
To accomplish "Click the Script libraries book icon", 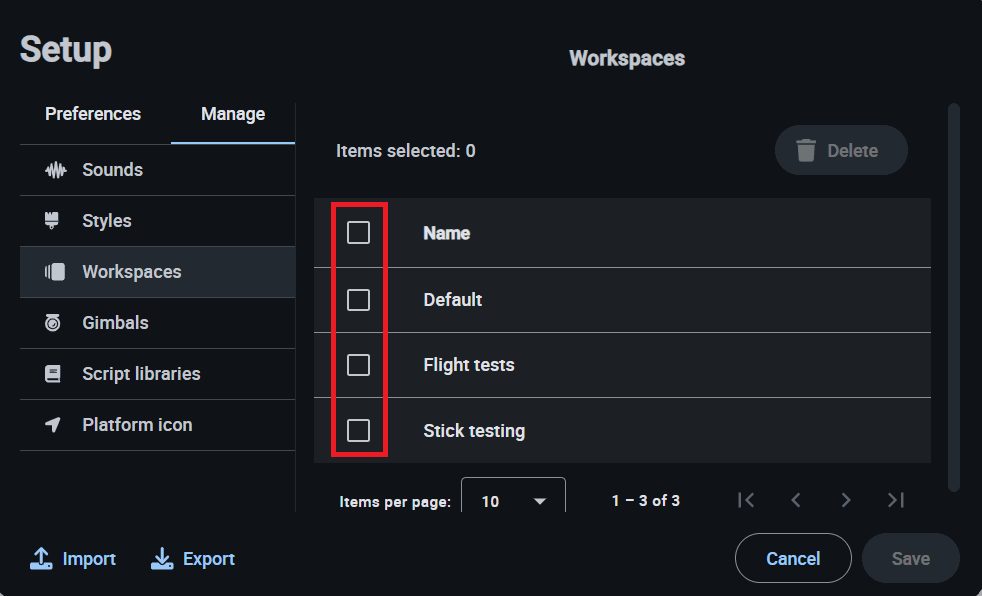I will pos(54,374).
